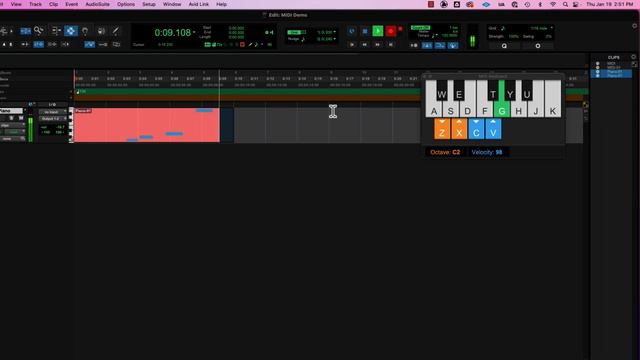Click the Fast Forward transport button
Viewport: 640px width, 360px height.
point(378,44)
